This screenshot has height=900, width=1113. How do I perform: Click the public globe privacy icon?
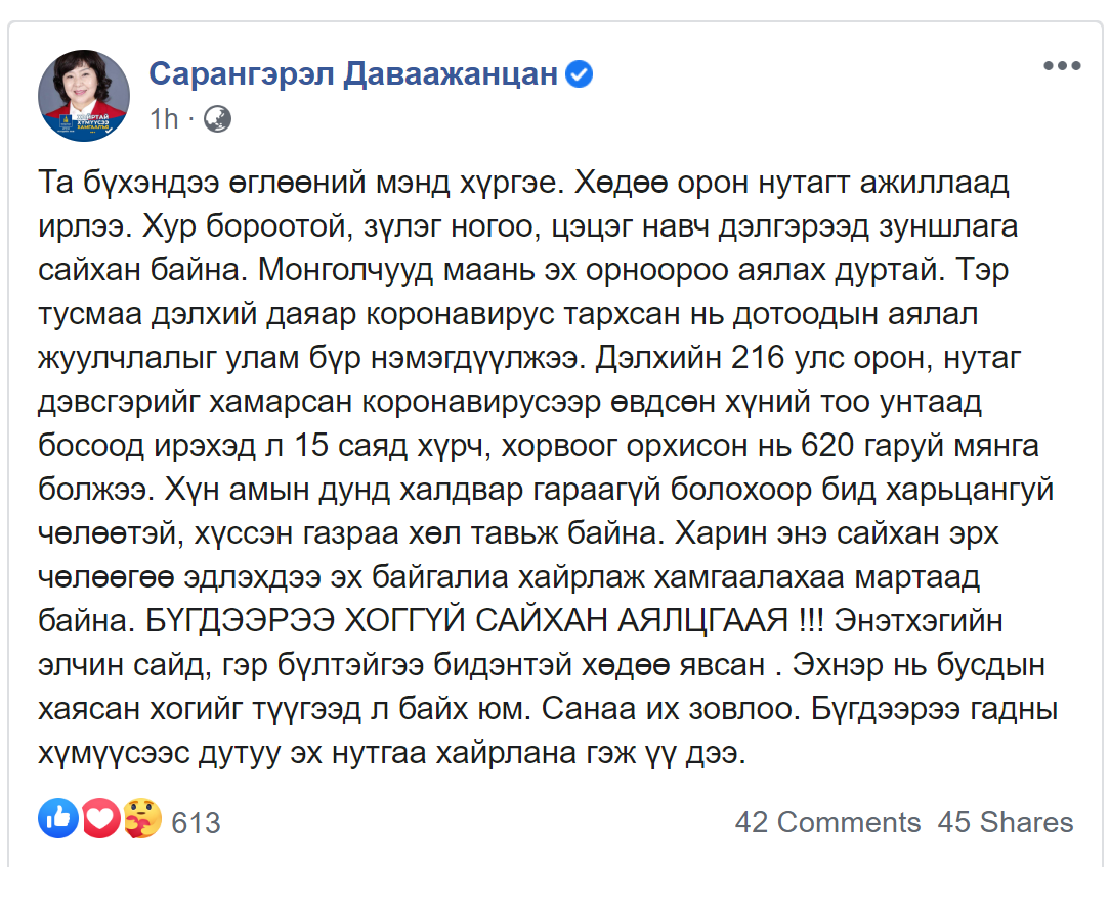[x=217, y=119]
